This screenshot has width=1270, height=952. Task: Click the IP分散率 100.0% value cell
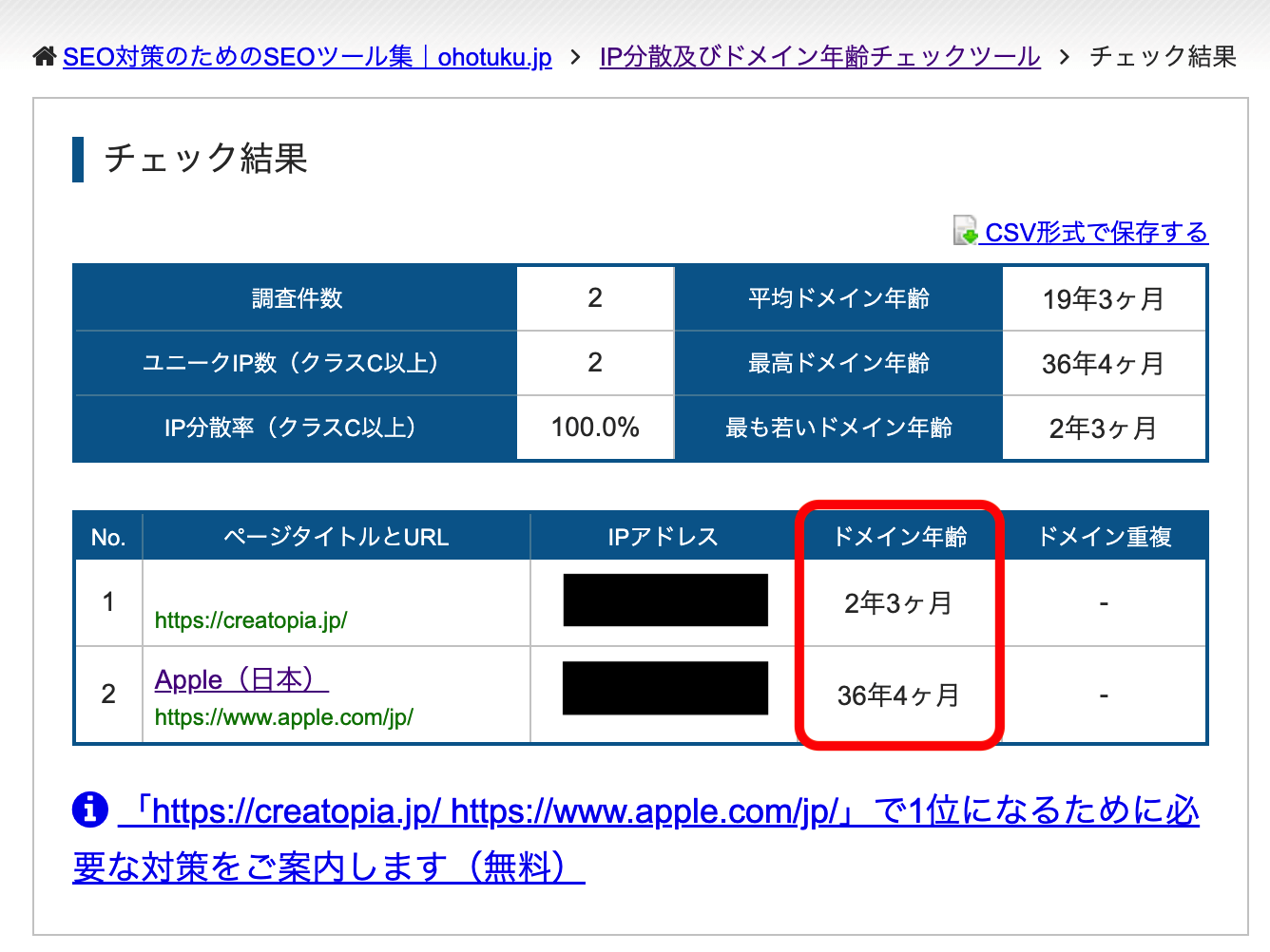pyautogui.click(x=594, y=428)
